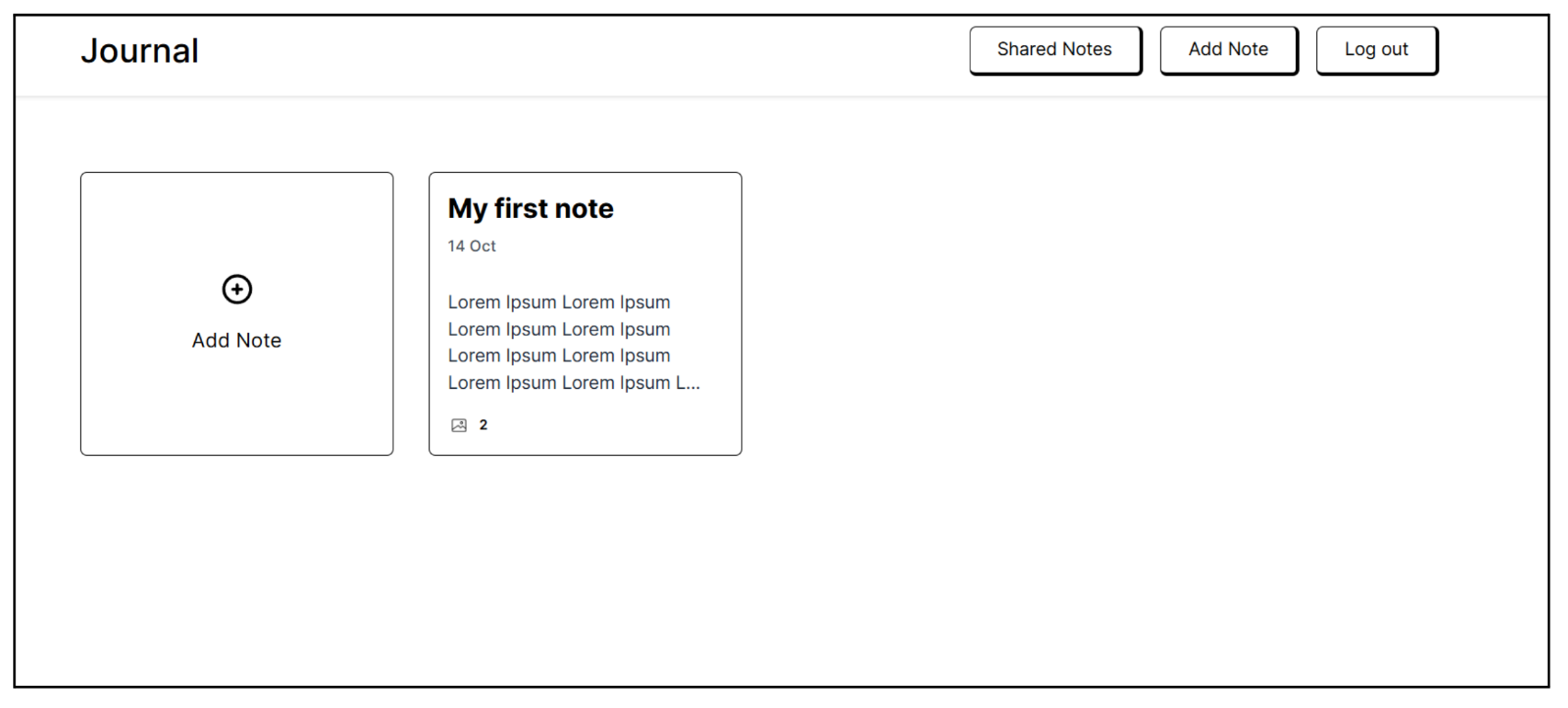
Task: Open the My first note card
Action: (585, 314)
